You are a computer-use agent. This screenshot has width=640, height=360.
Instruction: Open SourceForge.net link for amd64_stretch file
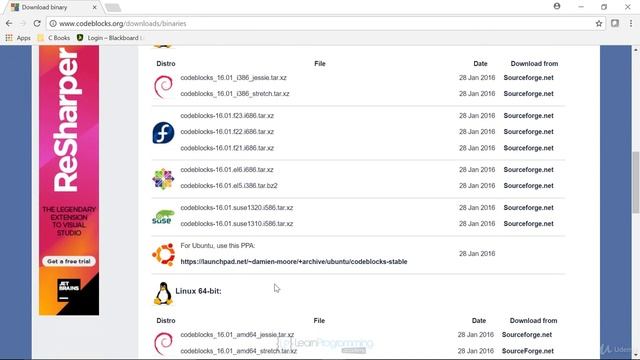[528, 351]
